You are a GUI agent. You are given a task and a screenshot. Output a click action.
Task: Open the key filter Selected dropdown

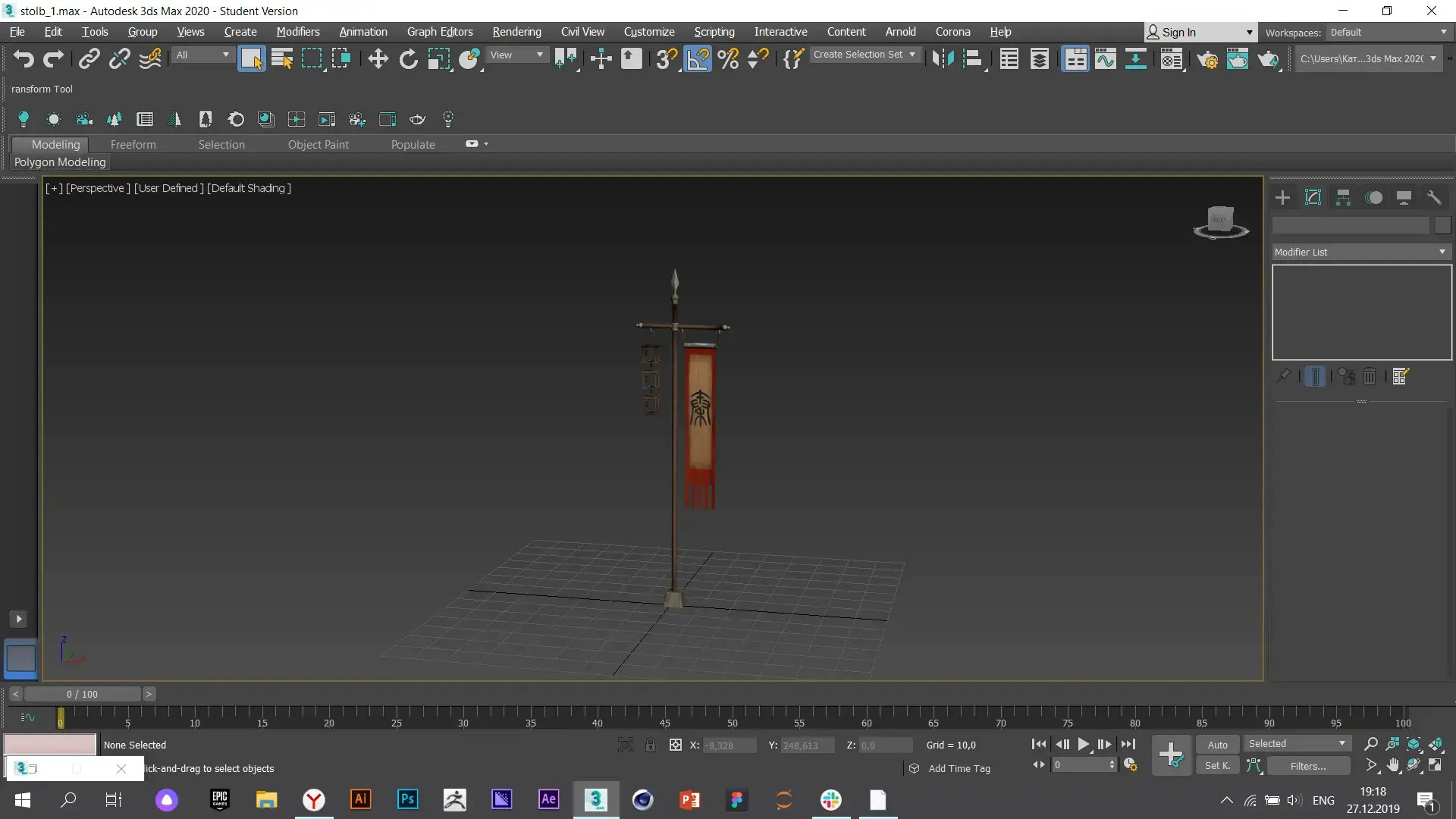1297,743
